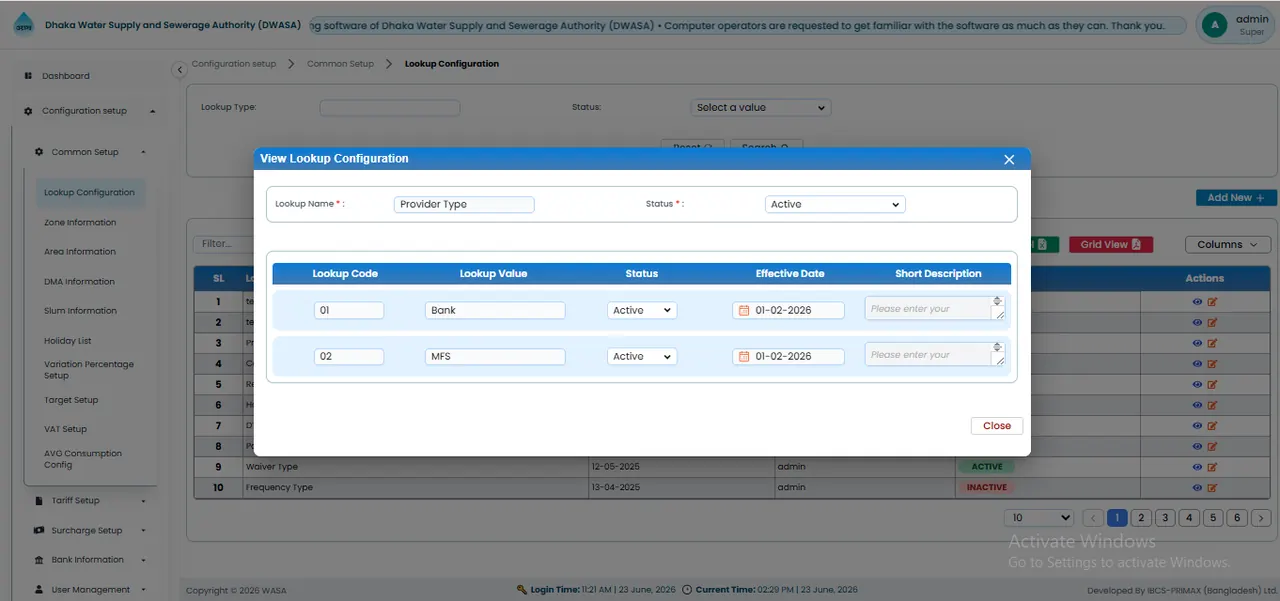Open Target Setup in the sidebar
The height and width of the screenshot is (601, 1280).
coord(71,400)
